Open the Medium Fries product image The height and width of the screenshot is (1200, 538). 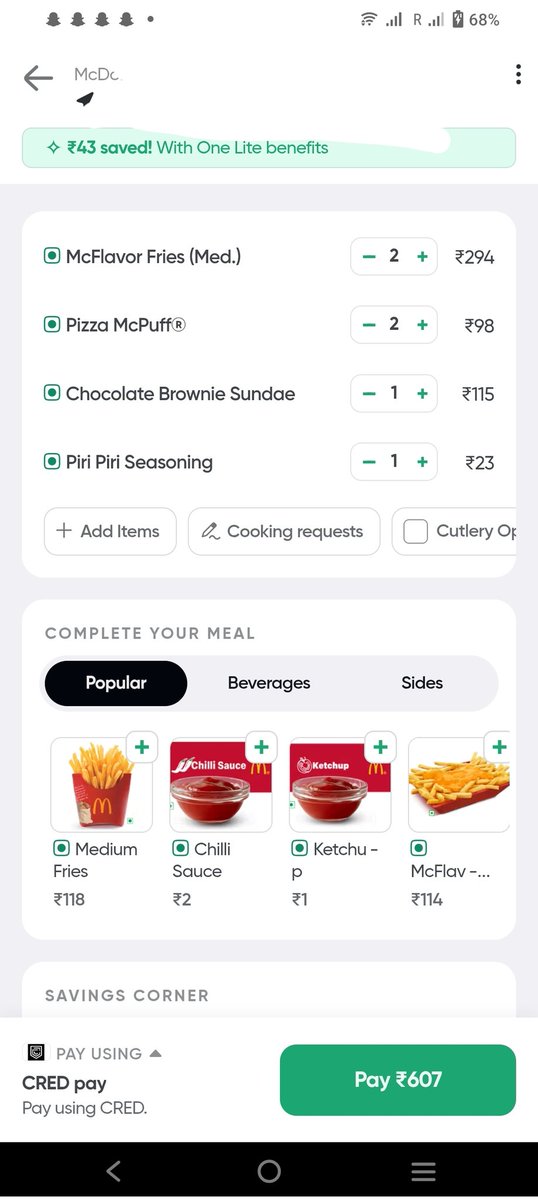pos(101,785)
